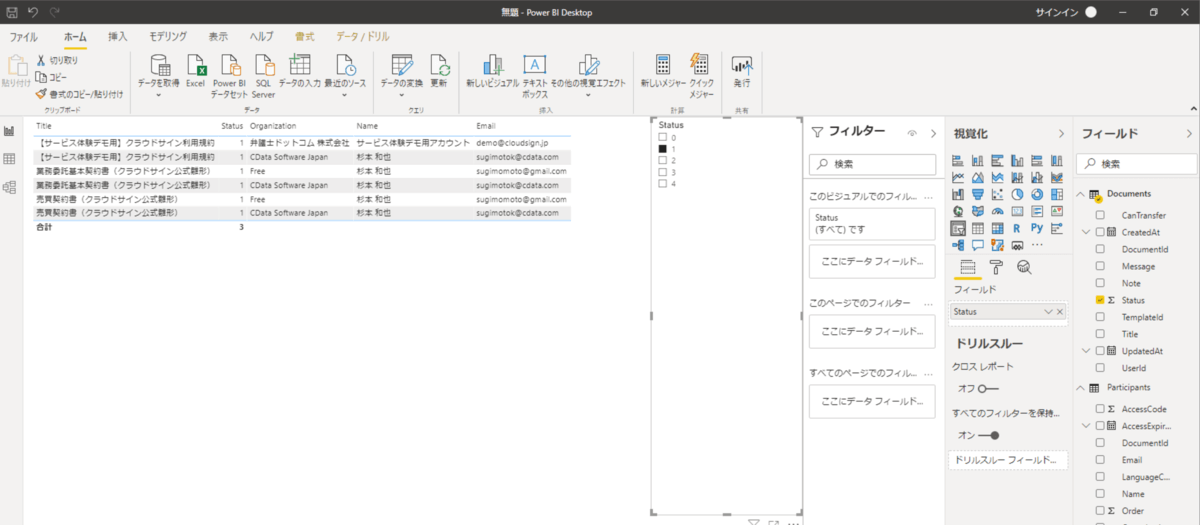Check the slicer option 2 checkbox

click(x=662, y=160)
